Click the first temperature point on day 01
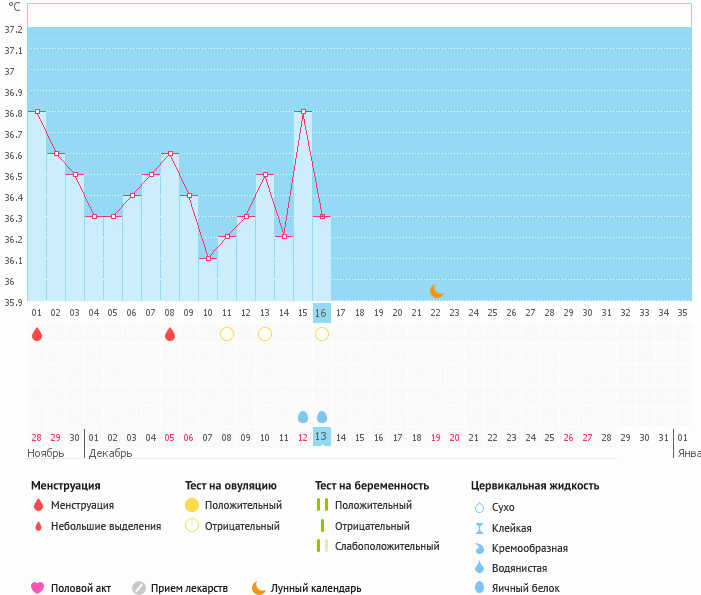Screen dimensions: 701x595 point(37,111)
